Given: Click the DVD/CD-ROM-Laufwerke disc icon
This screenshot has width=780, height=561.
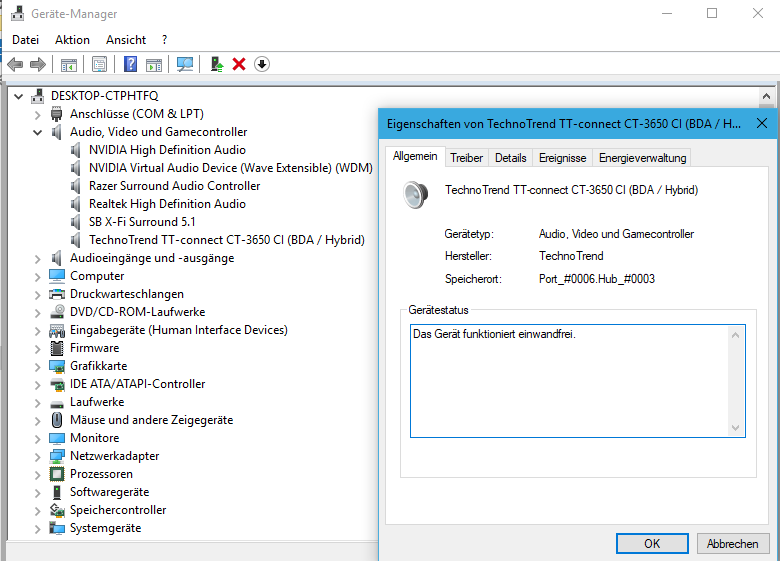Looking at the screenshot, I should pyautogui.click(x=57, y=312).
